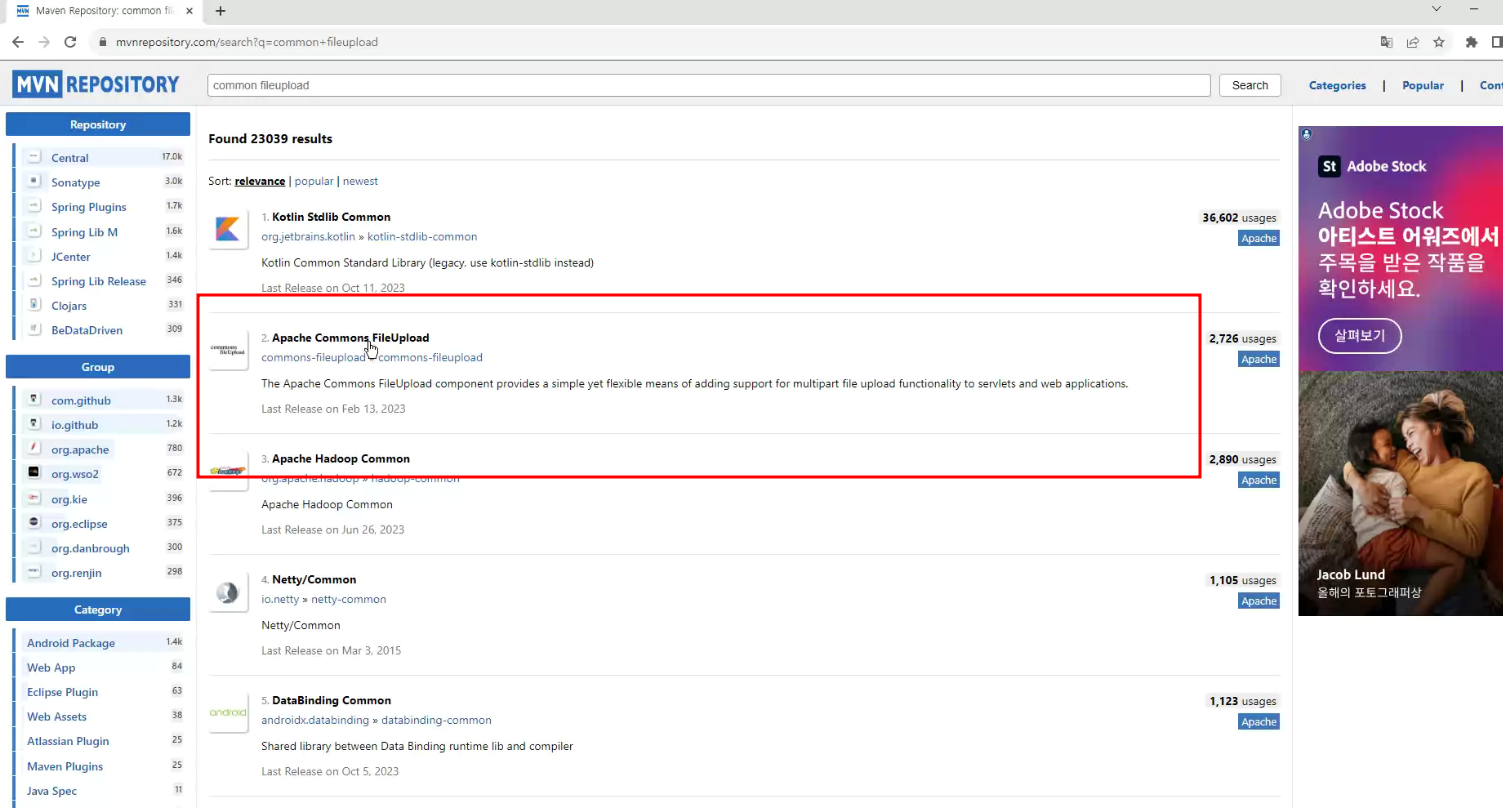Go back using browser back arrow

click(18, 42)
